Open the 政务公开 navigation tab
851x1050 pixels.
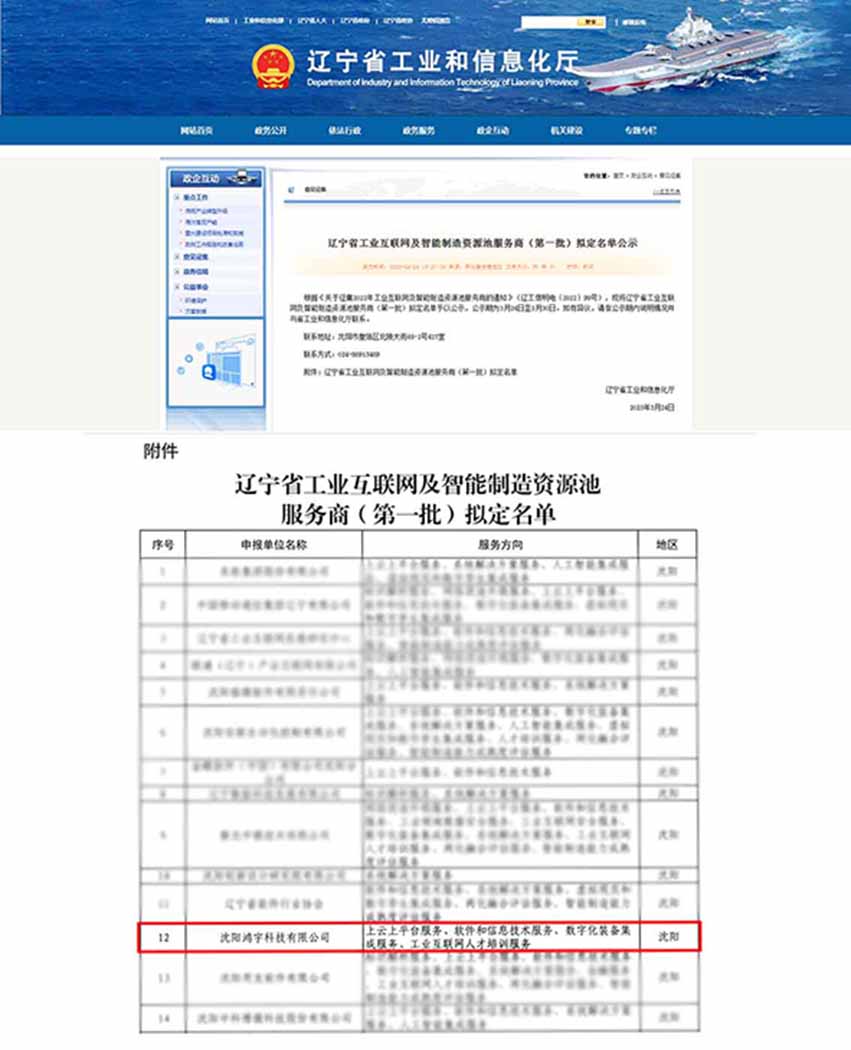270,131
